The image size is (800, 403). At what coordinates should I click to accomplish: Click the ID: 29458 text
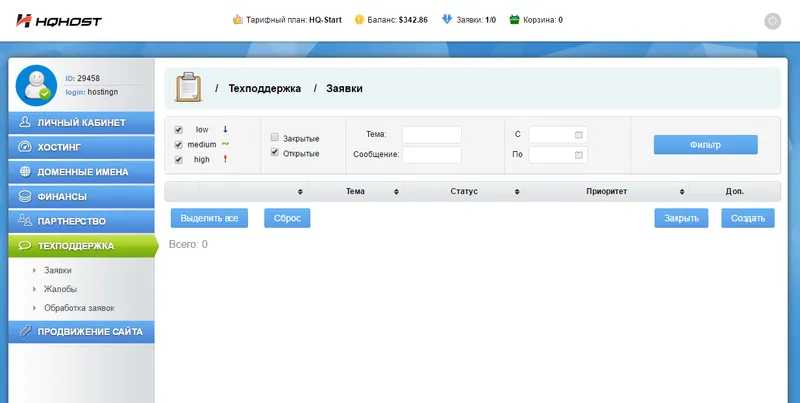(x=83, y=79)
